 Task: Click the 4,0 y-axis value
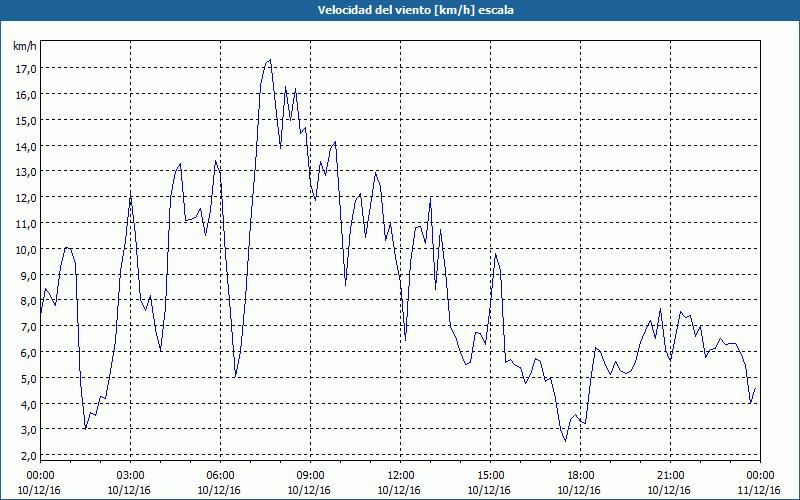[28, 405]
